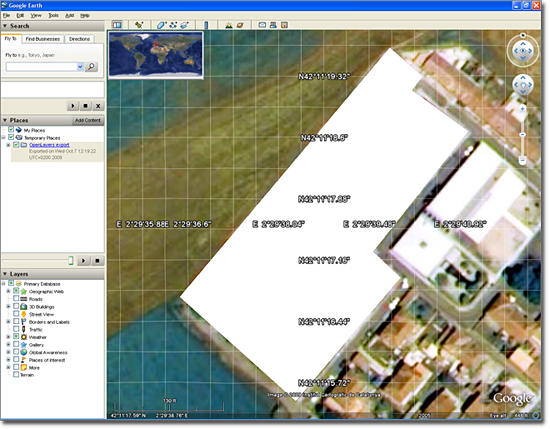Image resolution: width=550 pixels, height=429 pixels.
Task: Click the Places of Interest flag icon
Action: [24, 360]
